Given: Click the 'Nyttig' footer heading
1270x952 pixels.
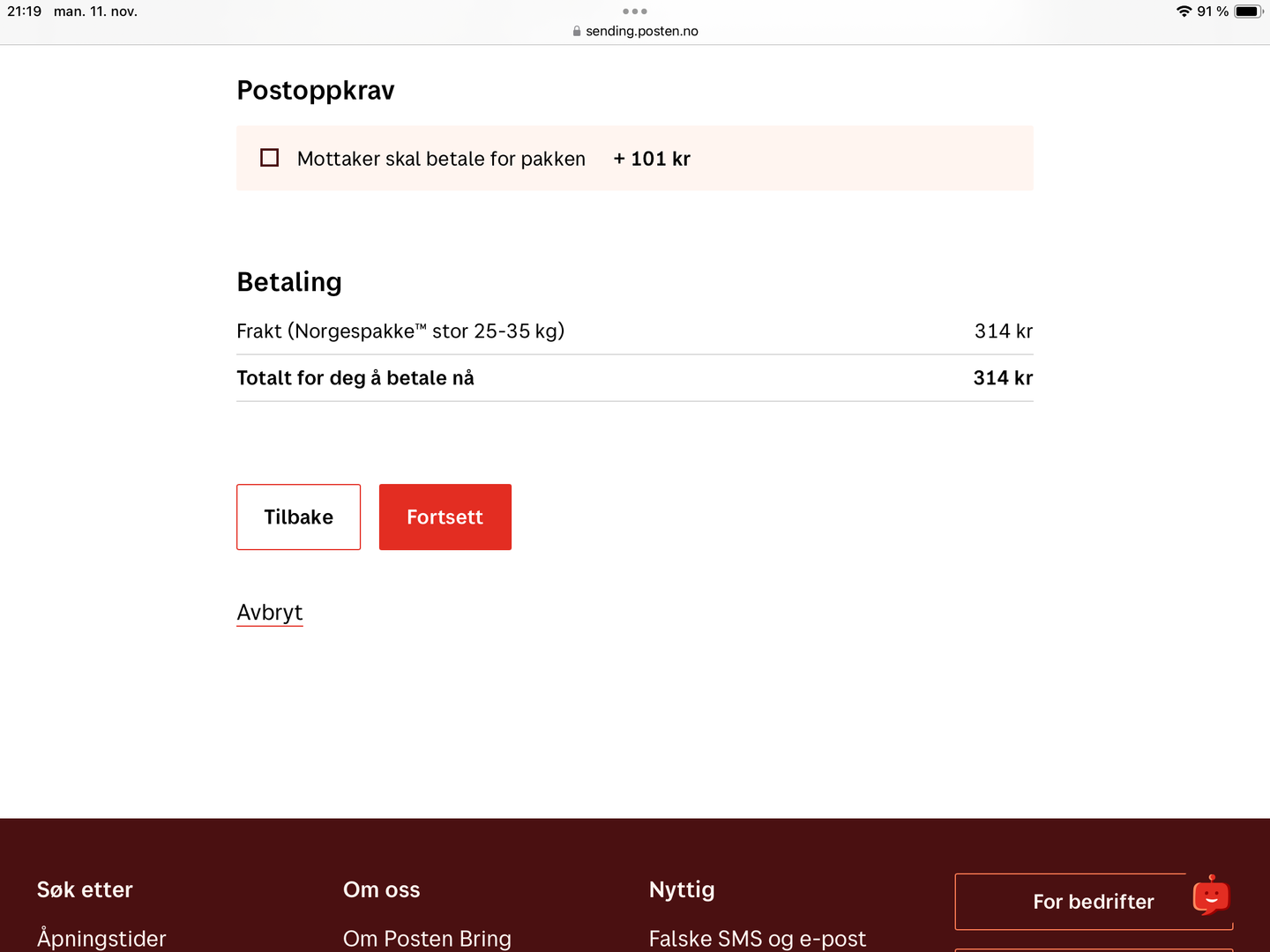Looking at the screenshot, I should coord(682,890).
